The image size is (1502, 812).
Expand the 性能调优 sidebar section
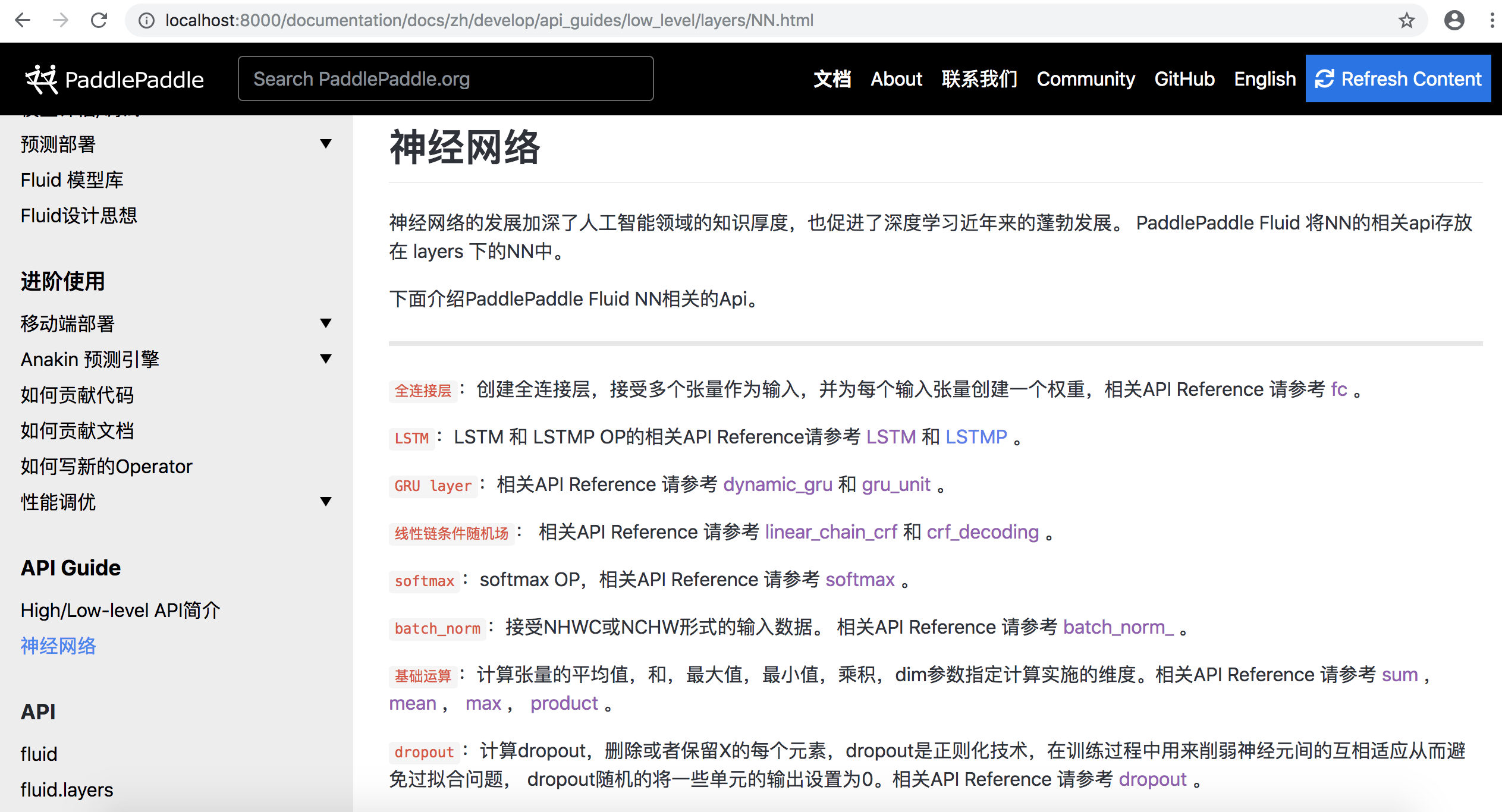tap(325, 502)
